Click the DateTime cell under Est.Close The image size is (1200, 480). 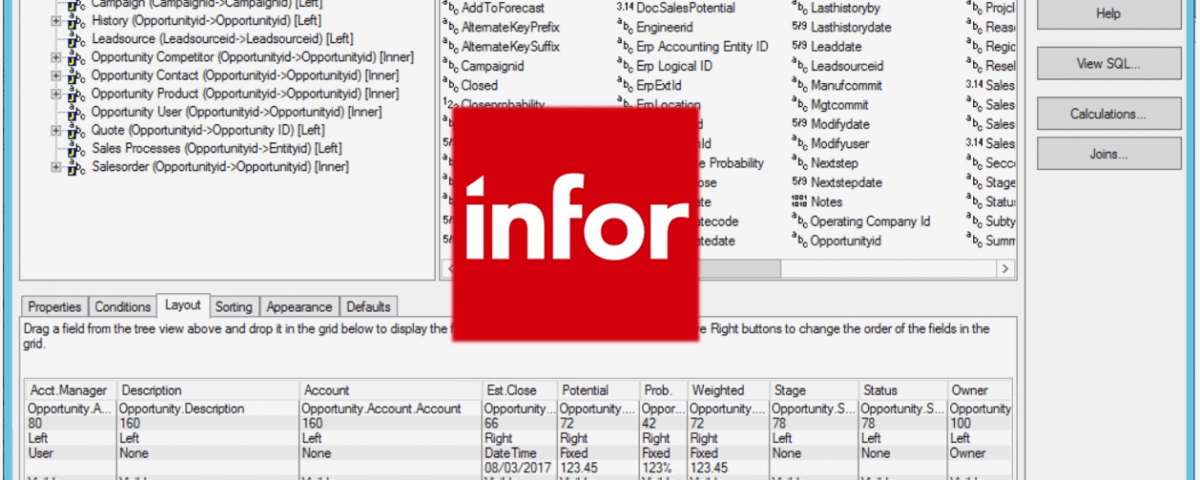(x=520, y=453)
